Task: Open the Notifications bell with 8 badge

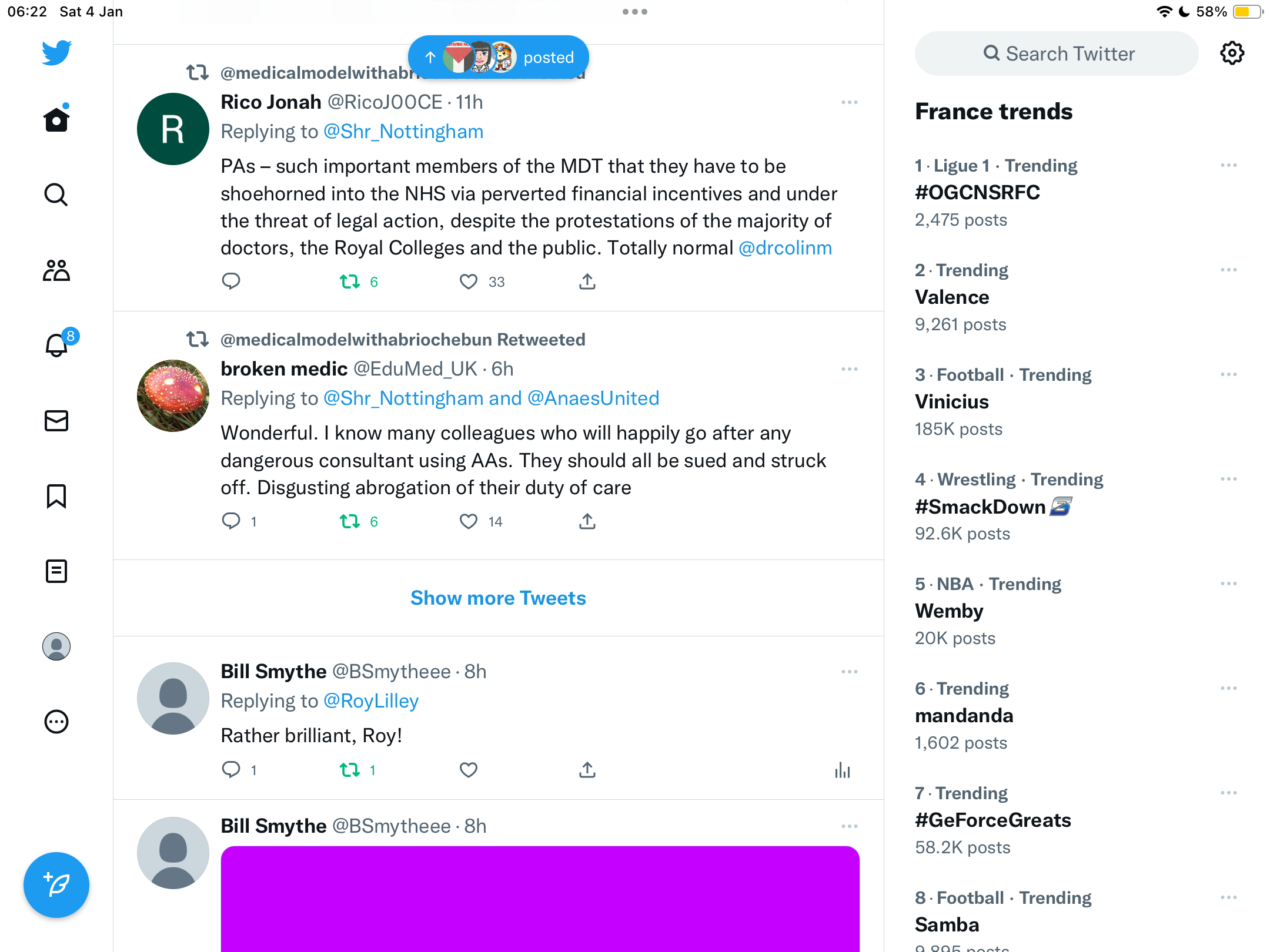Action: 57,344
